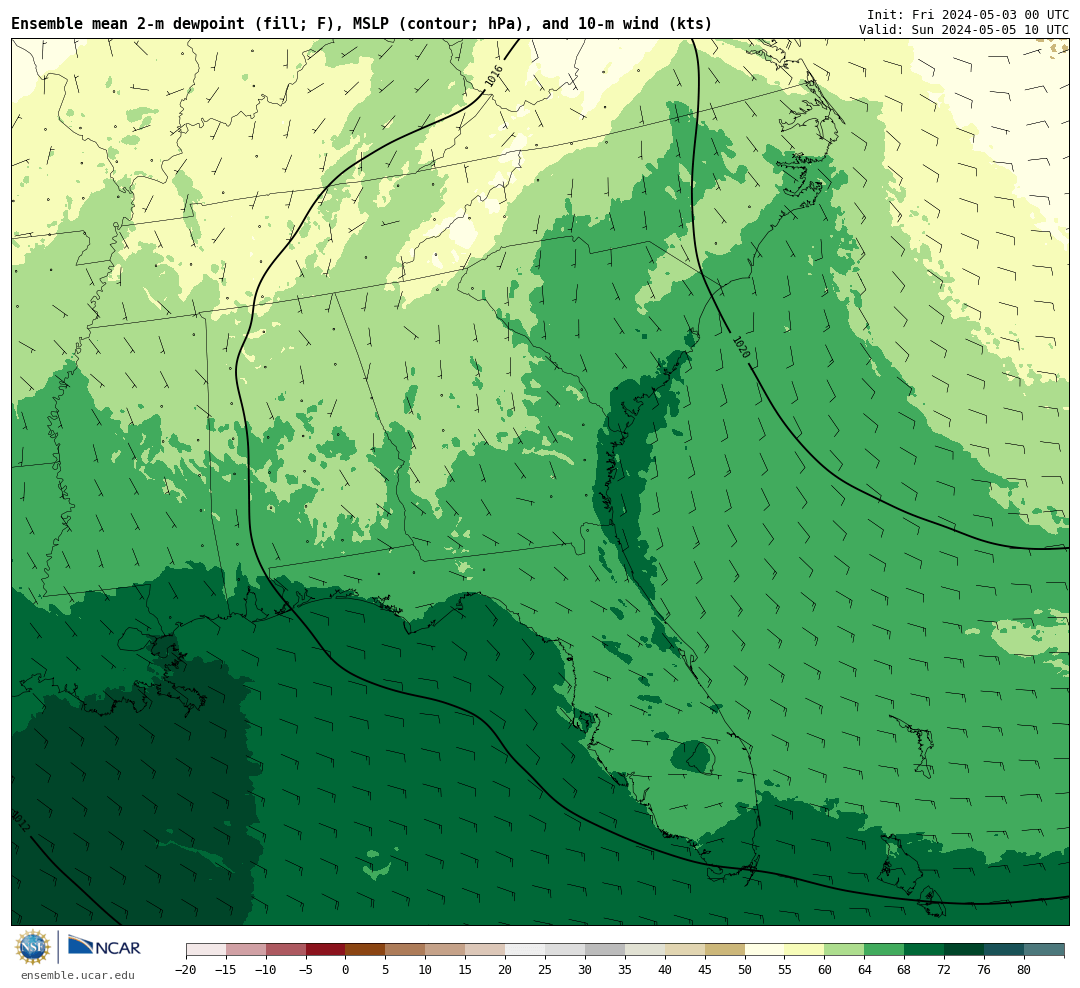Pick the green swatch between 64 and 68
The image size is (1080, 988).
pos(885,950)
